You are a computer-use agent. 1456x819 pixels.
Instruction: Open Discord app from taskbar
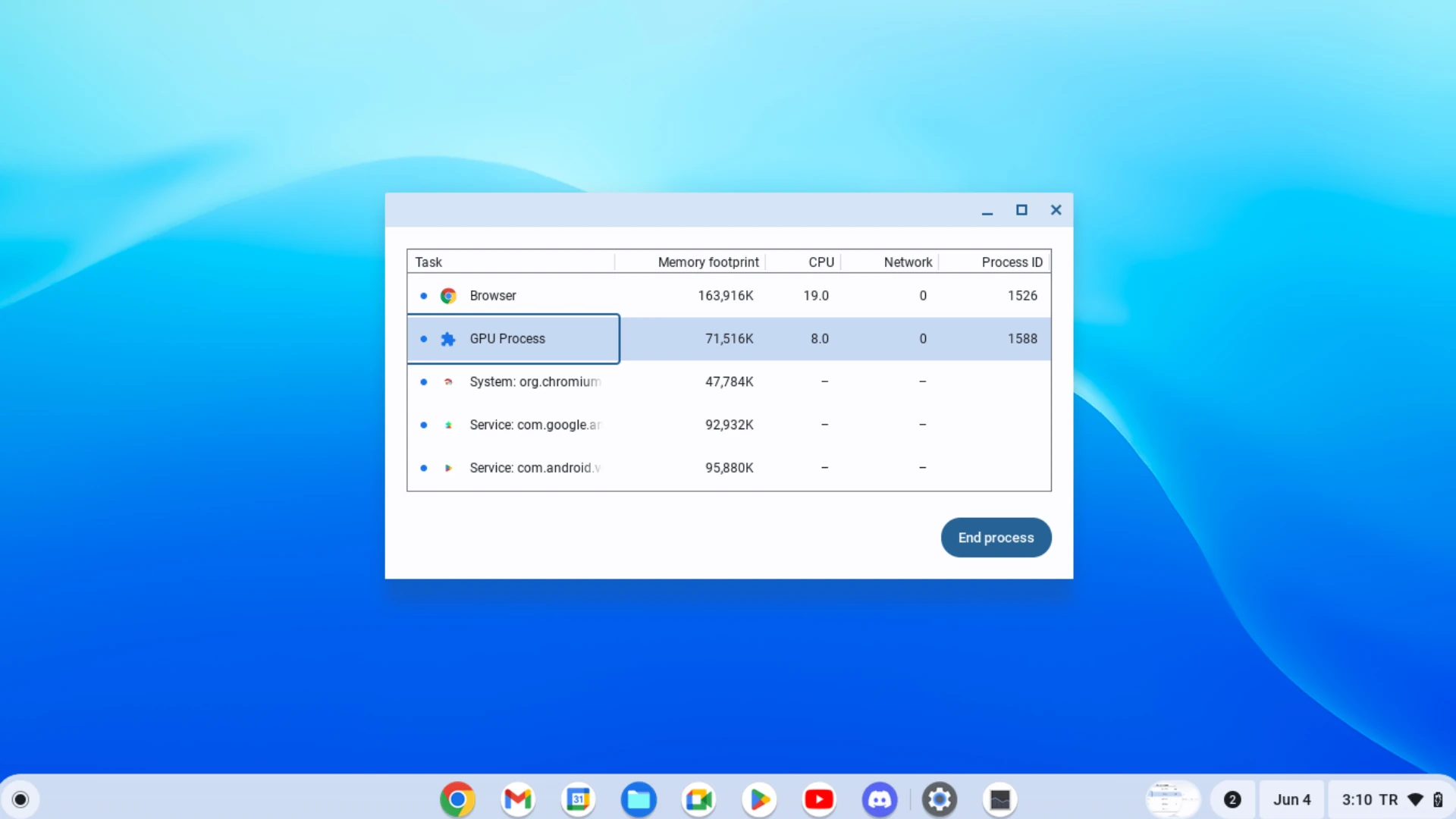point(878,799)
